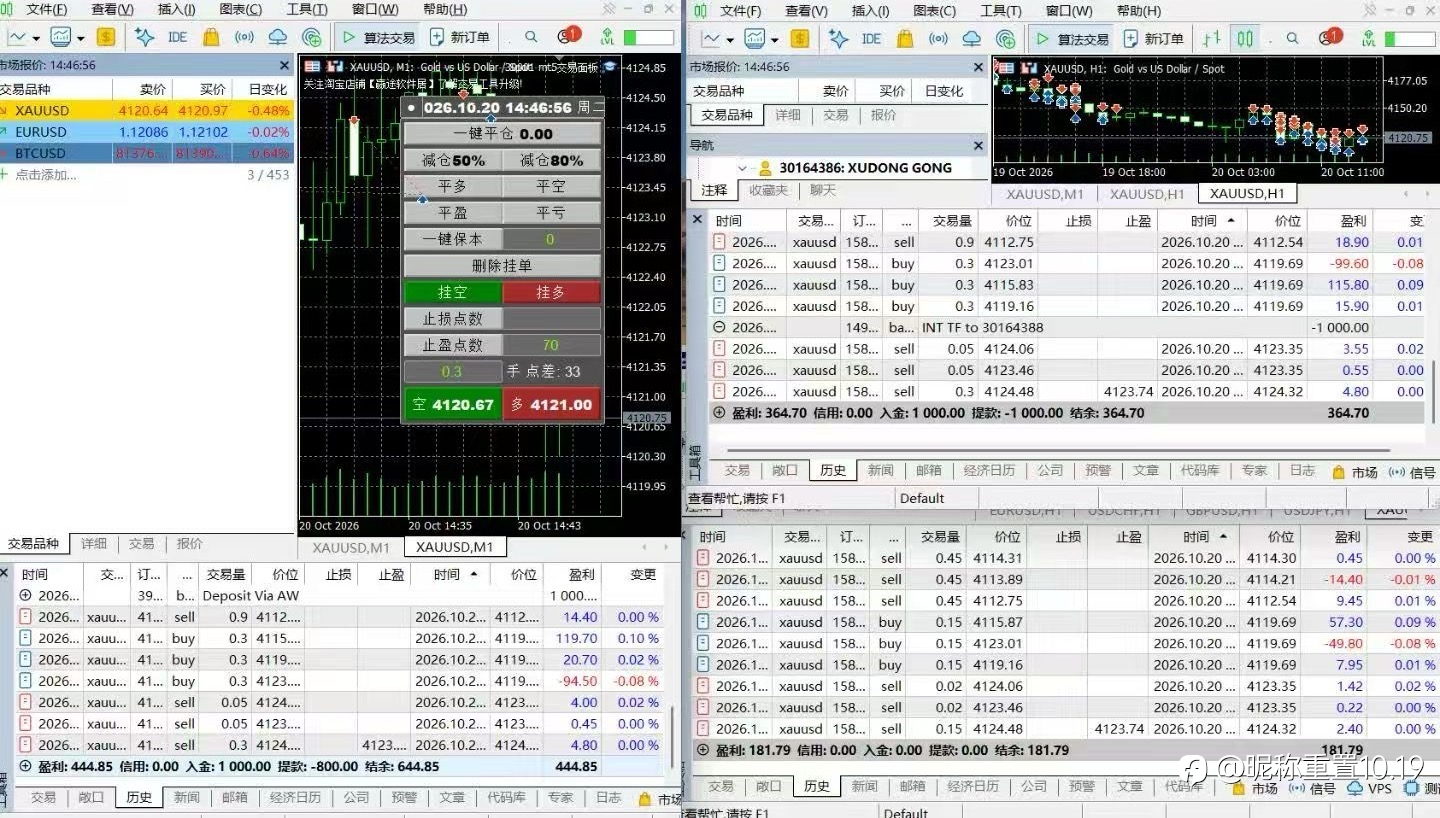Open the Market shopping bag in top-right window
The image size is (1440, 818).
click(905, 38)
